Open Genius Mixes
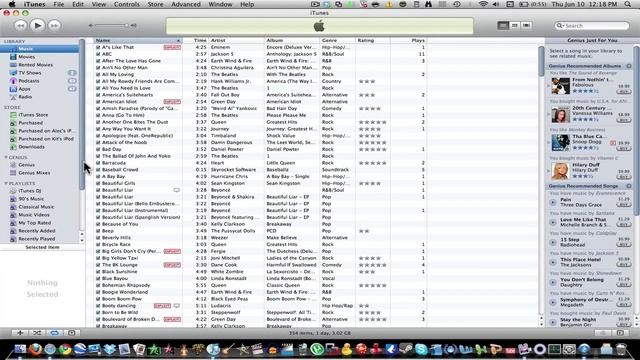Image resolution: width=640 pixels, height=360 pixels. [34, 173]
